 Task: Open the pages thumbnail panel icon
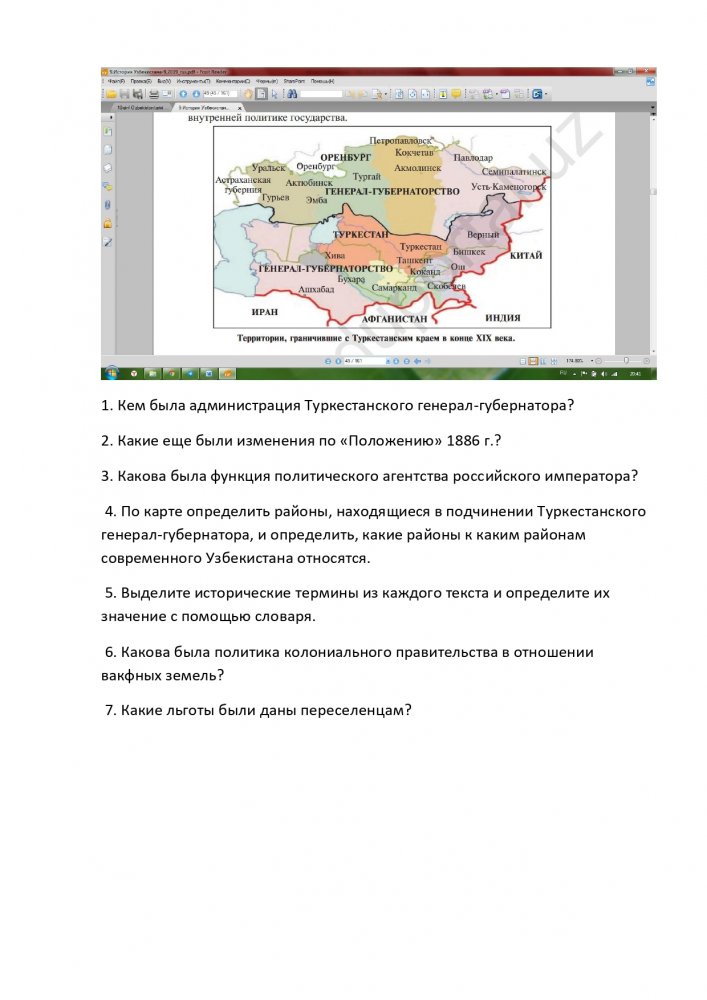pyautogui.click(x=108, y=150)
